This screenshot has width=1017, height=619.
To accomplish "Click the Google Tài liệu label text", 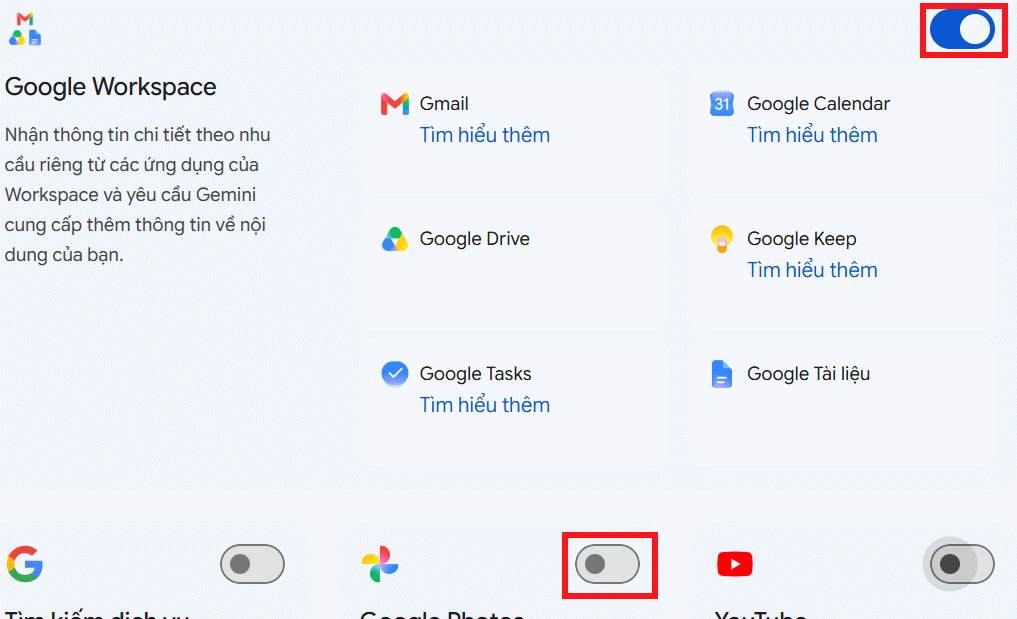I will tap(809, 374).
